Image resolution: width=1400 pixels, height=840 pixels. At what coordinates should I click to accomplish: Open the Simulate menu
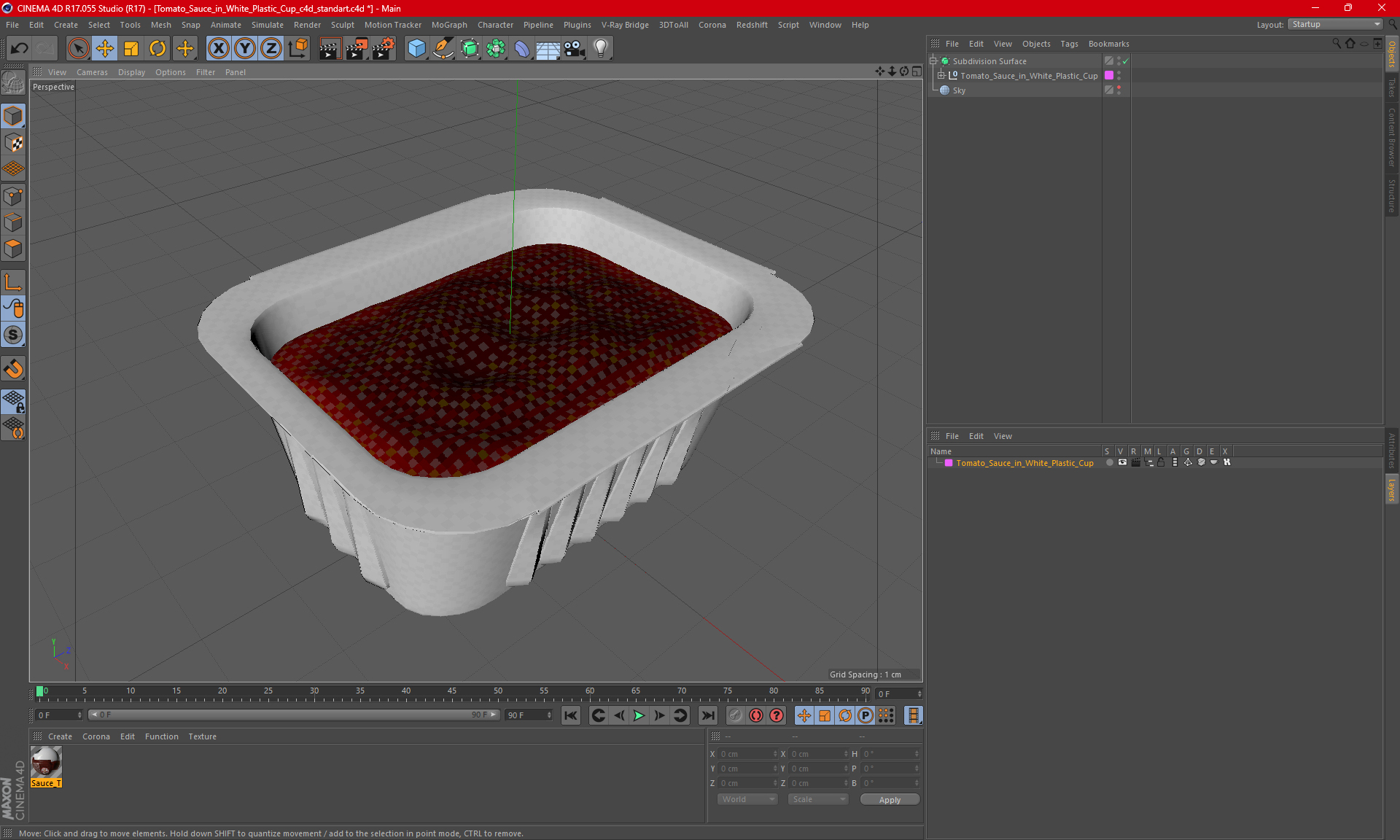click(x=268, y=25)
